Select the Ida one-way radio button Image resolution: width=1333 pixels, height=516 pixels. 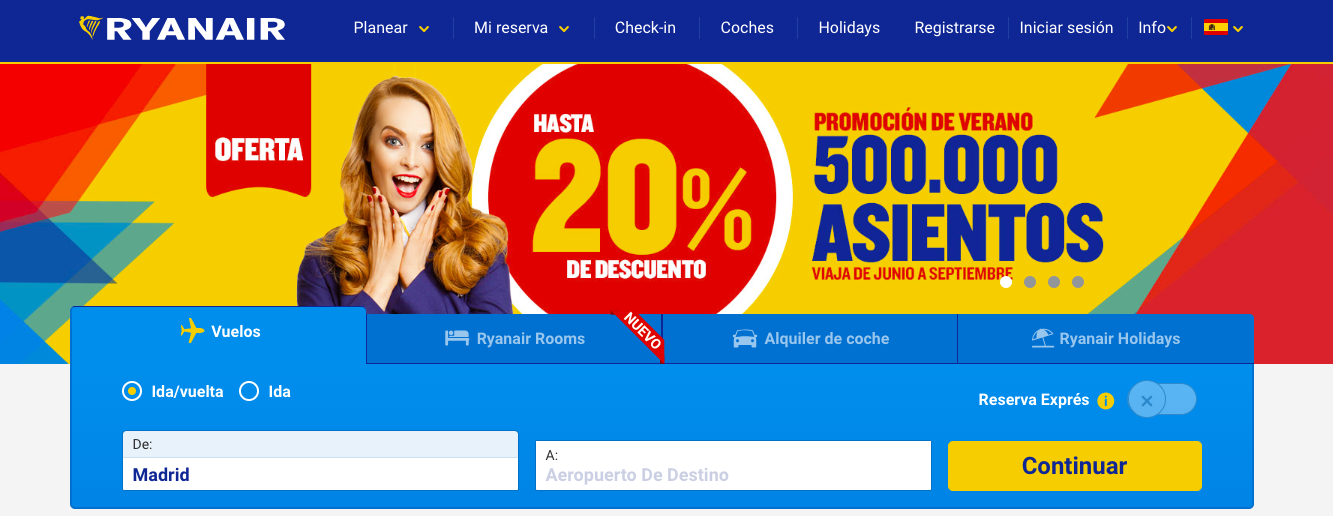pos(249,392)
